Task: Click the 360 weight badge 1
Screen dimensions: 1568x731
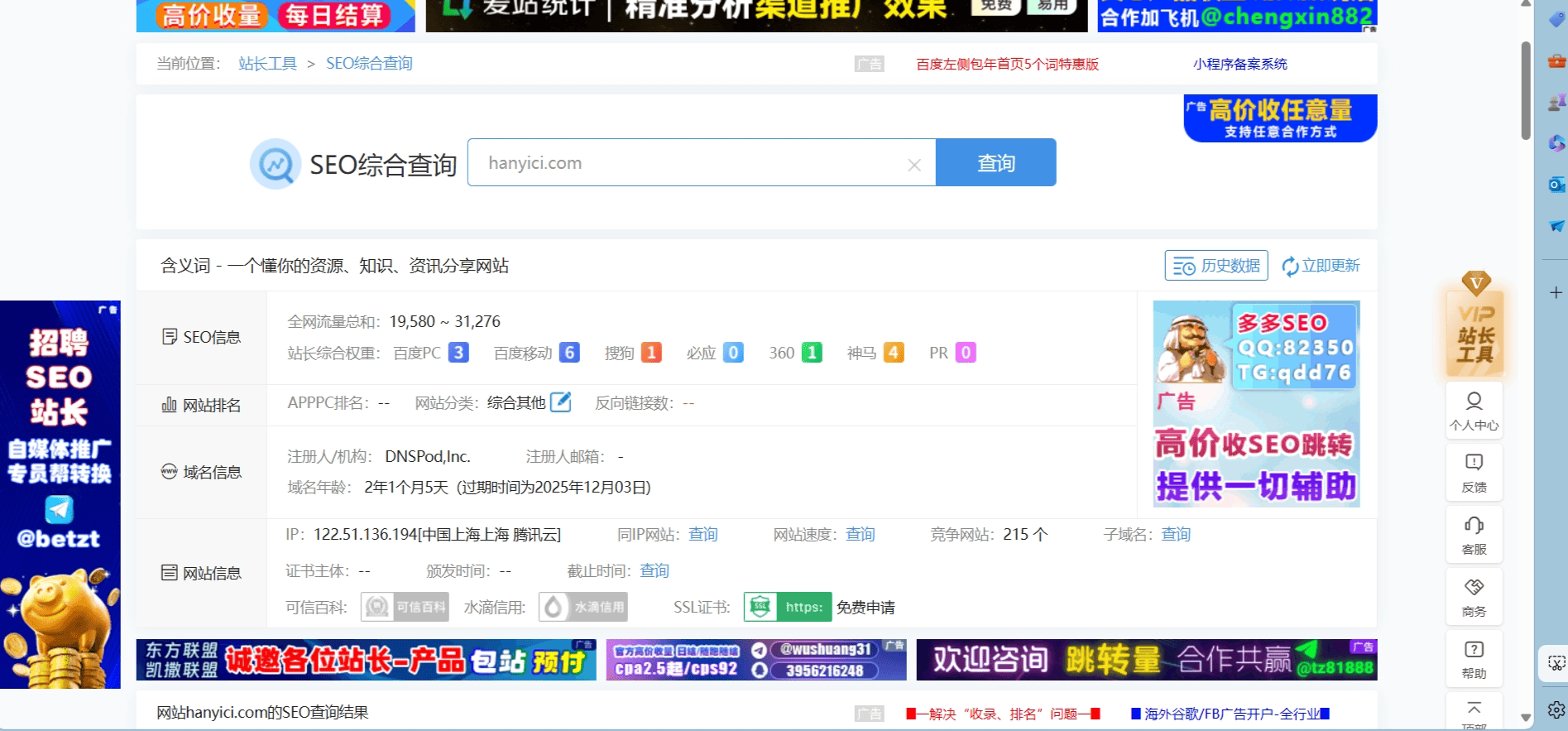Action: click(813, 353)
